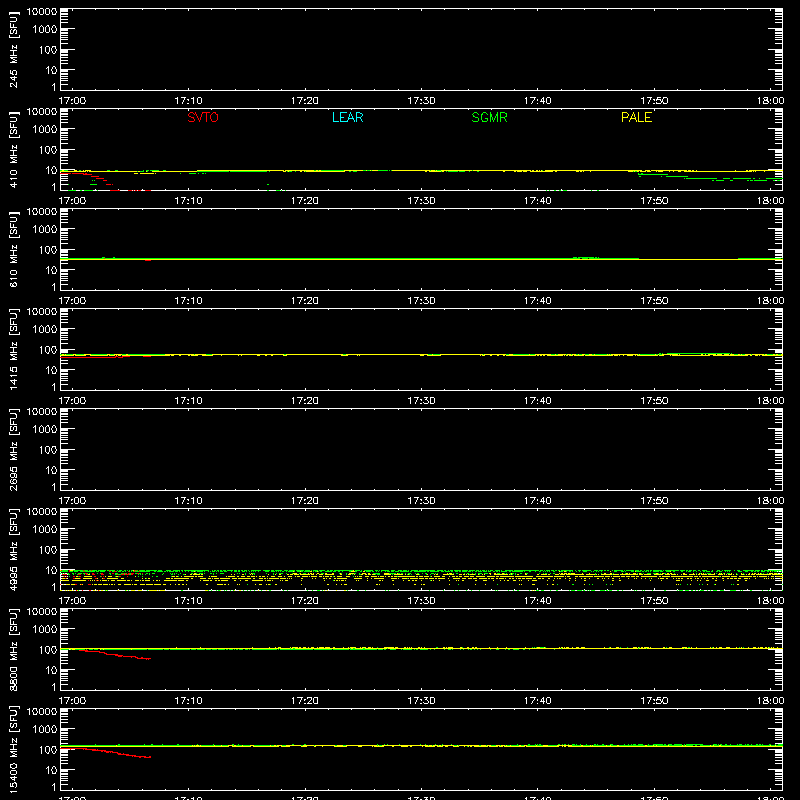Viewport: 800px width, 800px height.
Task: Select the 245 MHz [SFU] axis label
Action: tap(13, 49)
